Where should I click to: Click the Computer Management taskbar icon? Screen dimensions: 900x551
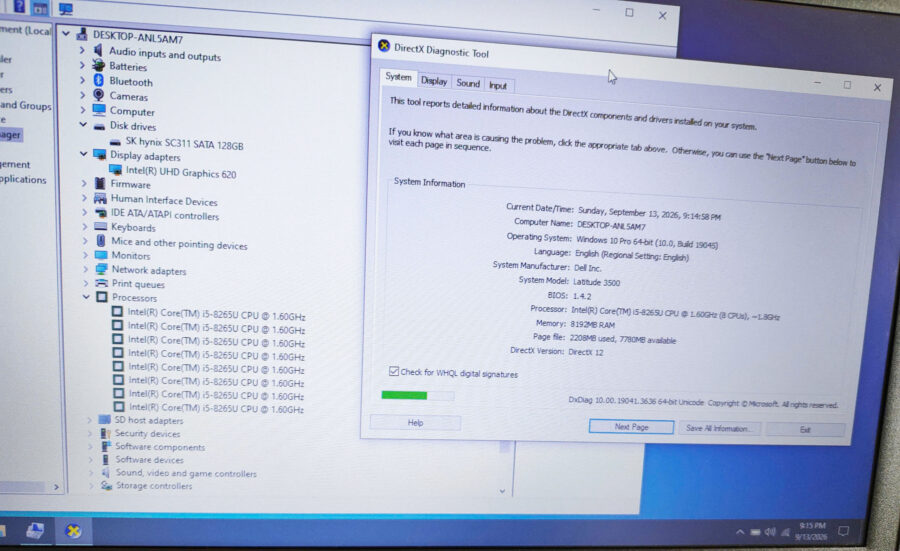tap(35, 531)
